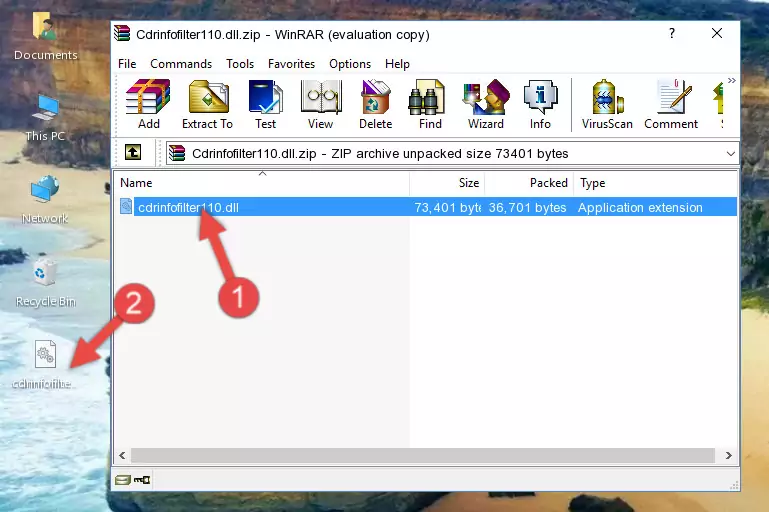769x512 pixels.
Task: Open the Commands menu
Action: pos(181,64)
